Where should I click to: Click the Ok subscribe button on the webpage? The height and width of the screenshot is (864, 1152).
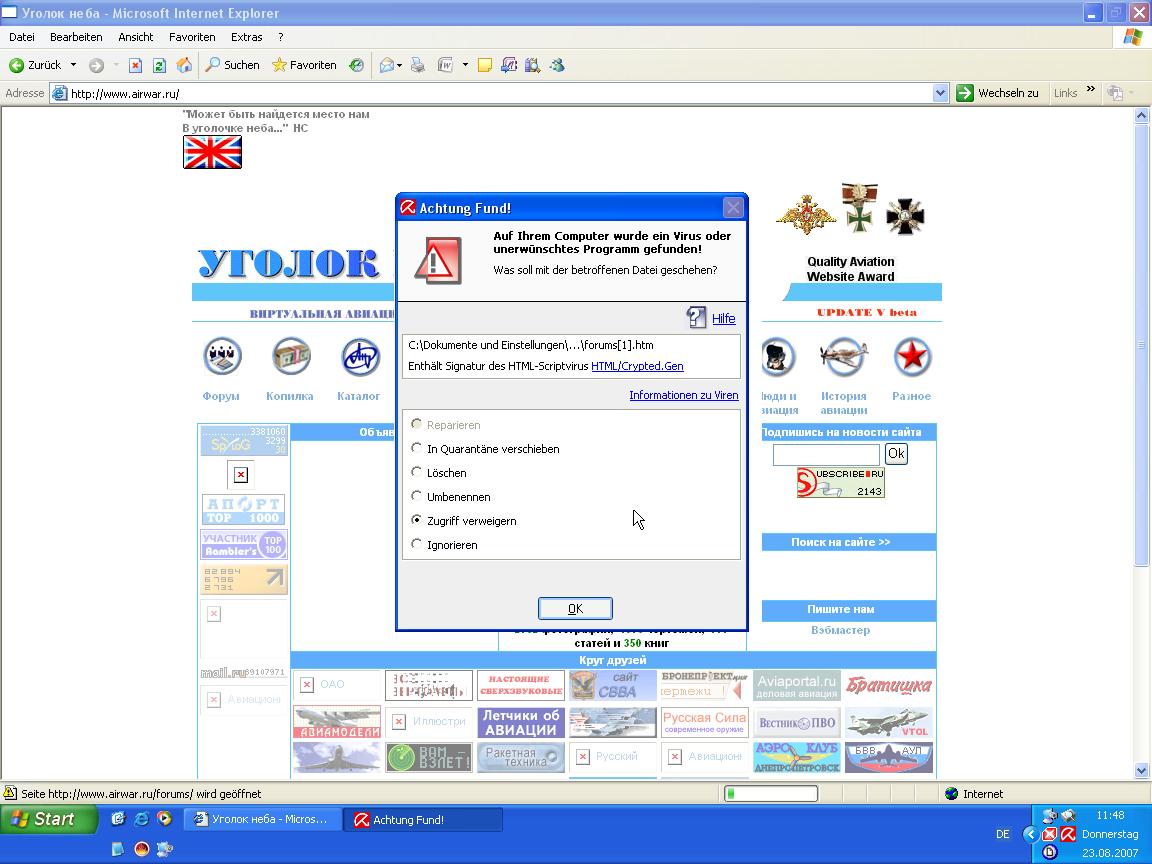click(x=896, y=453)
